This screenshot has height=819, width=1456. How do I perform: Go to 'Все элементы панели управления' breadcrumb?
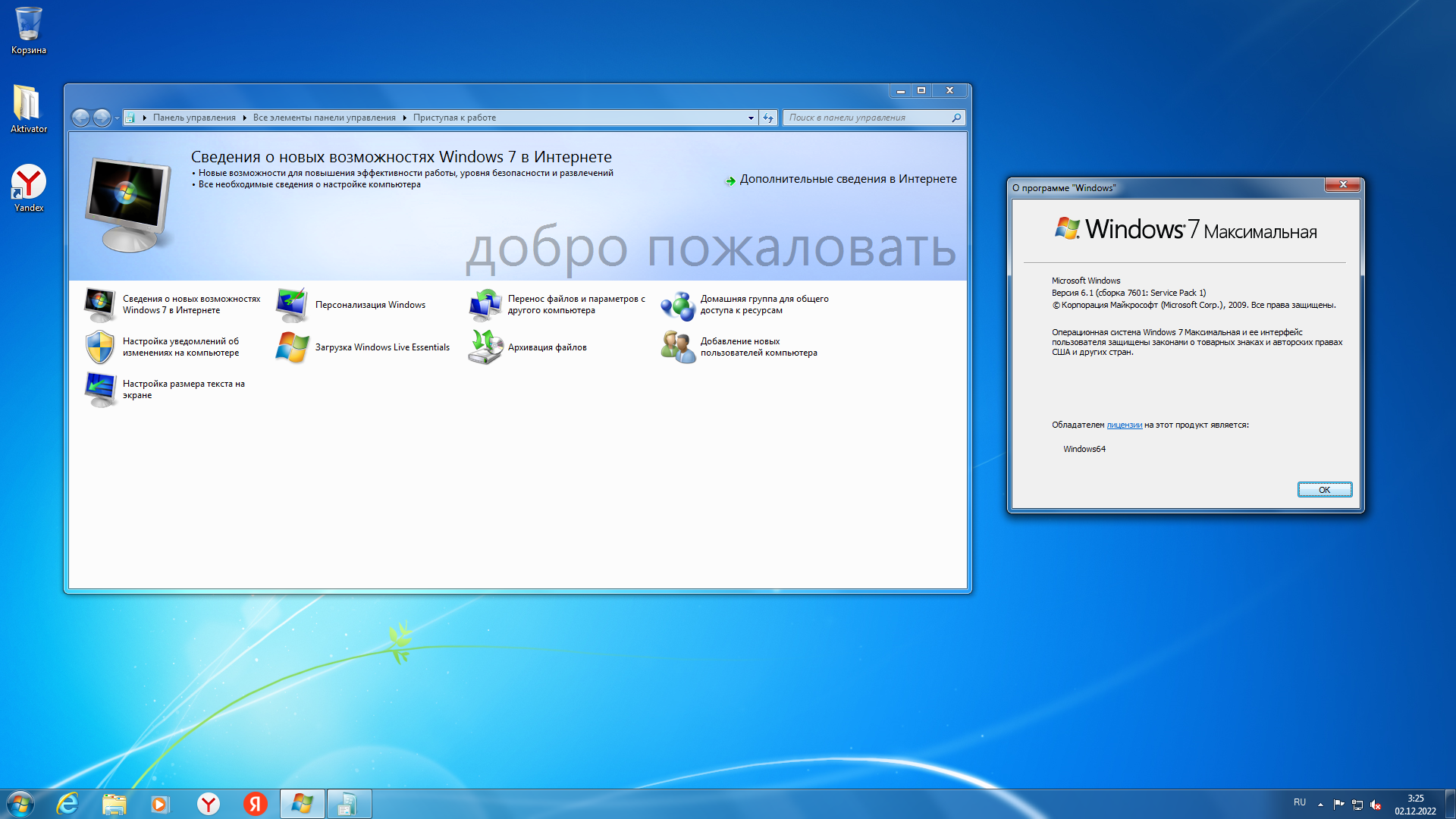(x=324, y=118)
